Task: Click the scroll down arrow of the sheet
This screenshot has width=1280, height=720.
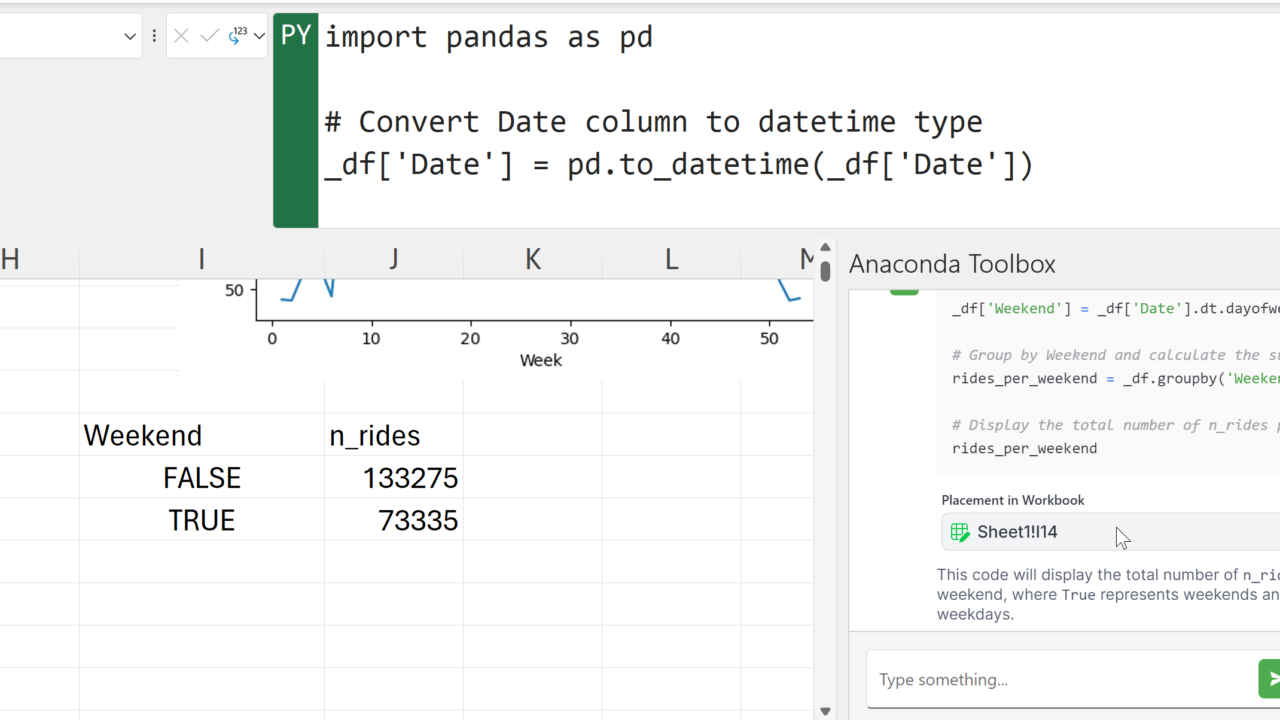Action: (825, 711)
